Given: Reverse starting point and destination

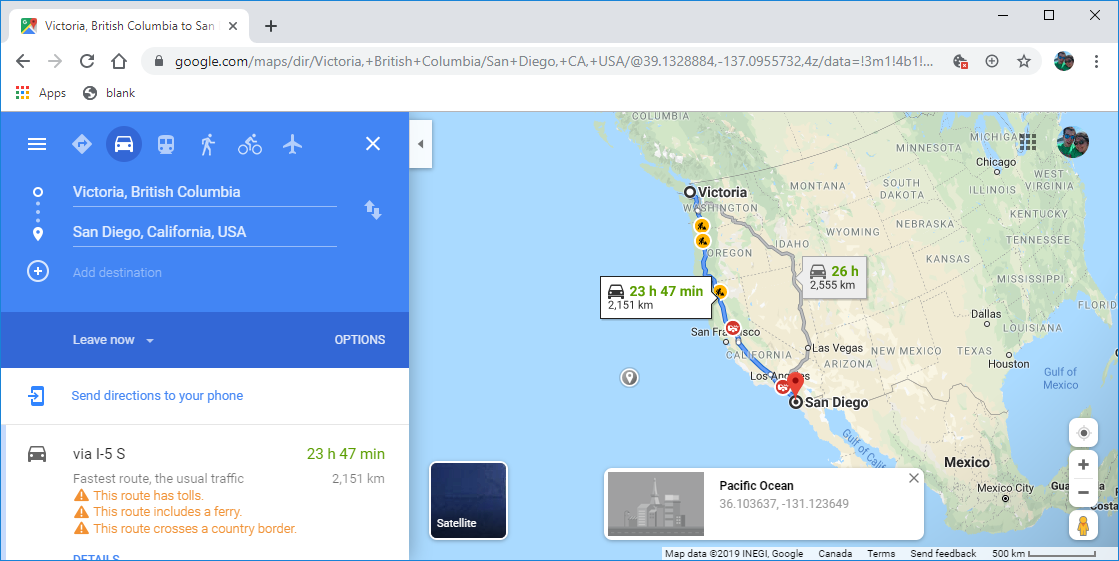Looking at the screenshot, I should [x=373, y=210].
